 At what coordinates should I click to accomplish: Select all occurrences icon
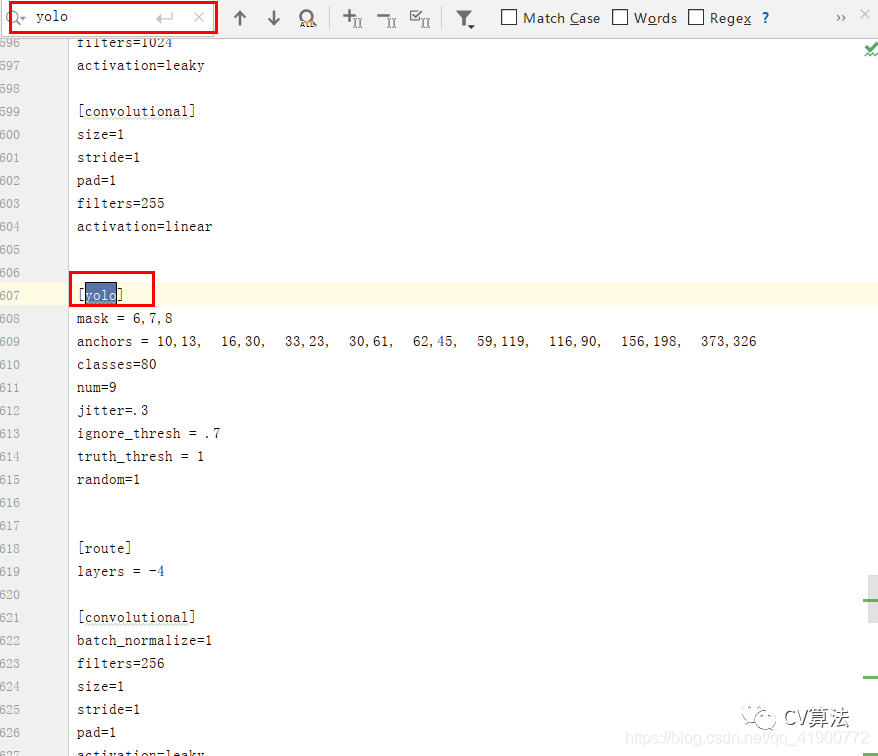420,18
